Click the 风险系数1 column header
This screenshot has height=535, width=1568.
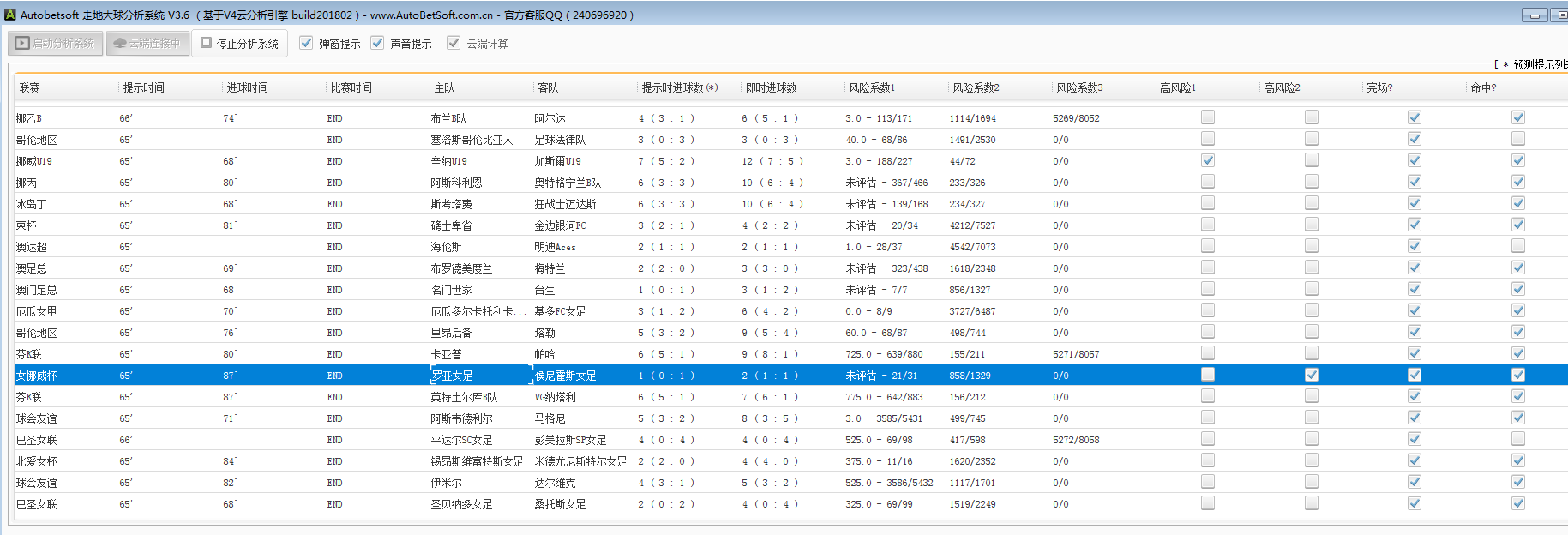coord(871,87)
